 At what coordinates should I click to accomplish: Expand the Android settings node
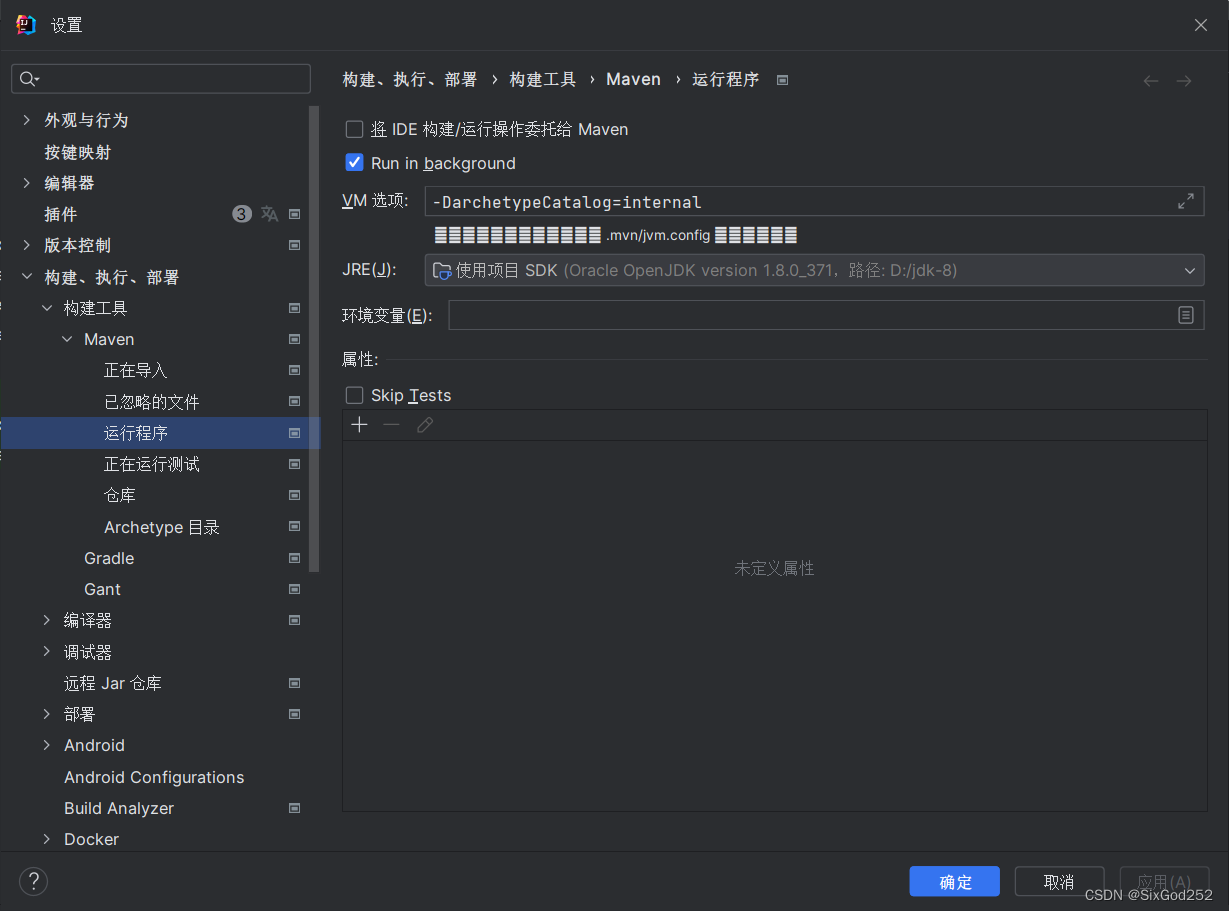47,745
